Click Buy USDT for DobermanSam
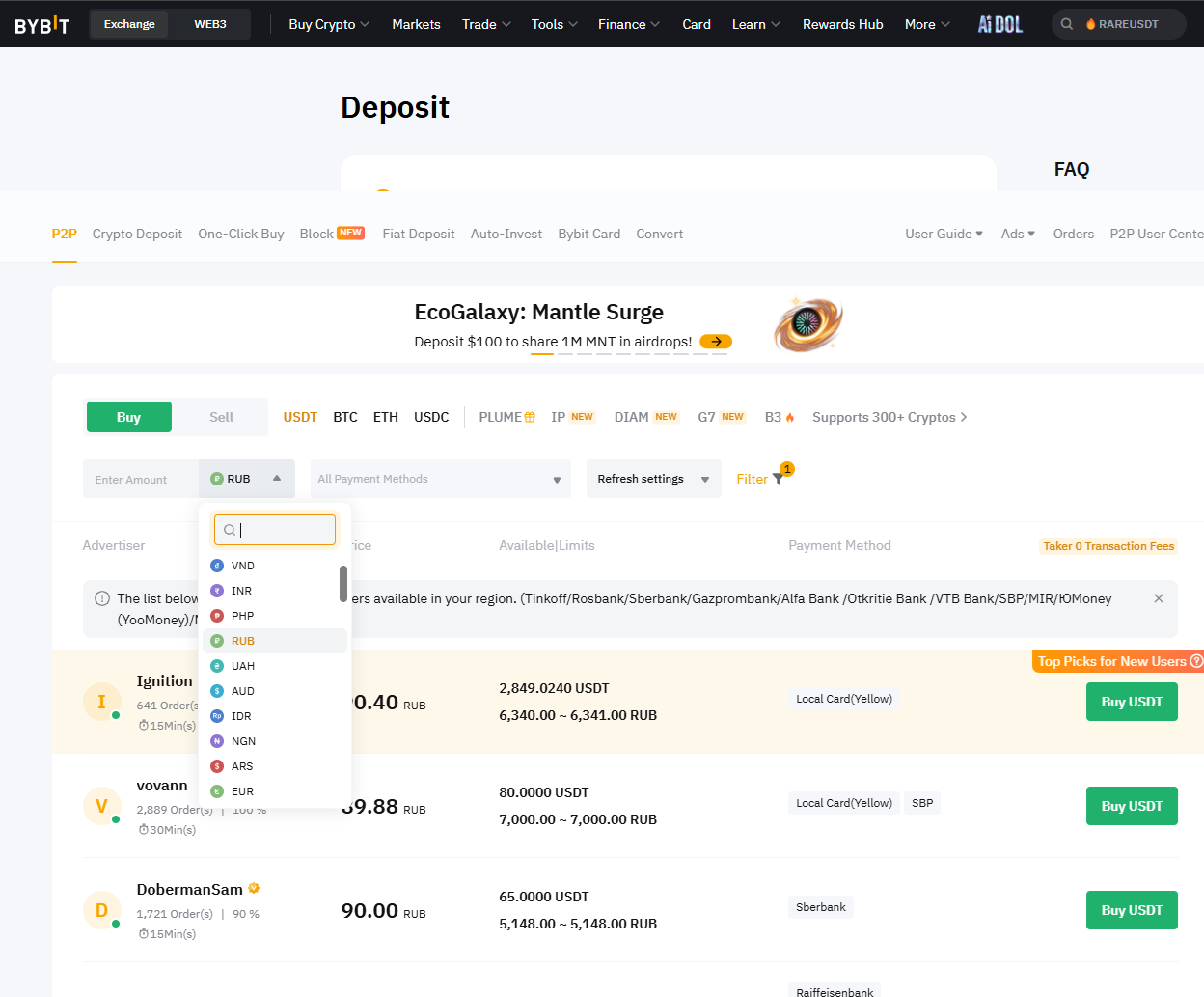The image size is (1204, 997). (x=1132, y=910)
